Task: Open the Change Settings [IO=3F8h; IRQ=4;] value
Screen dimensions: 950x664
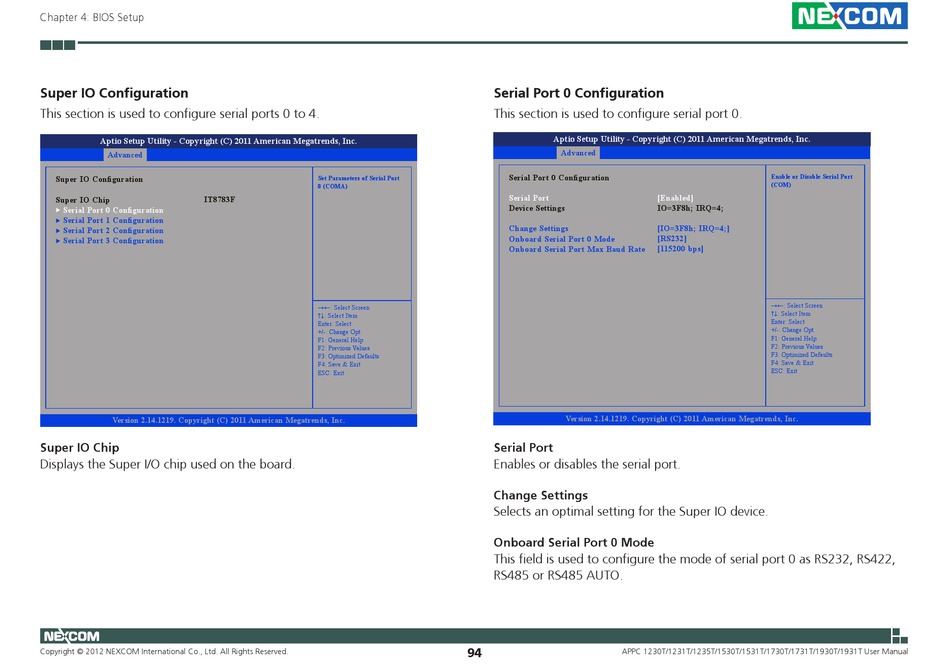Action: tap(693, 229)
